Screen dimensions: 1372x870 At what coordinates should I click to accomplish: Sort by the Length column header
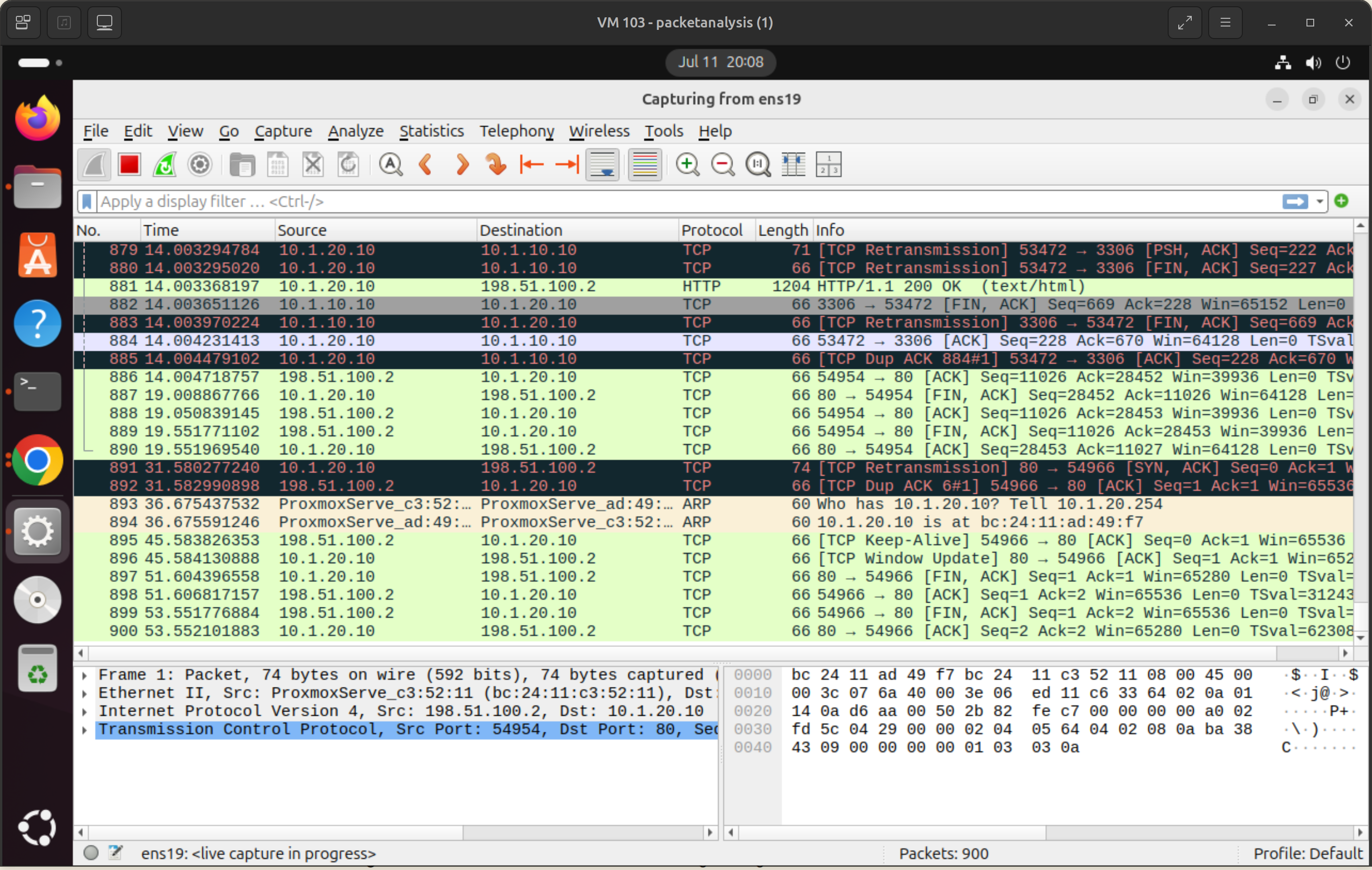point(784,230)
